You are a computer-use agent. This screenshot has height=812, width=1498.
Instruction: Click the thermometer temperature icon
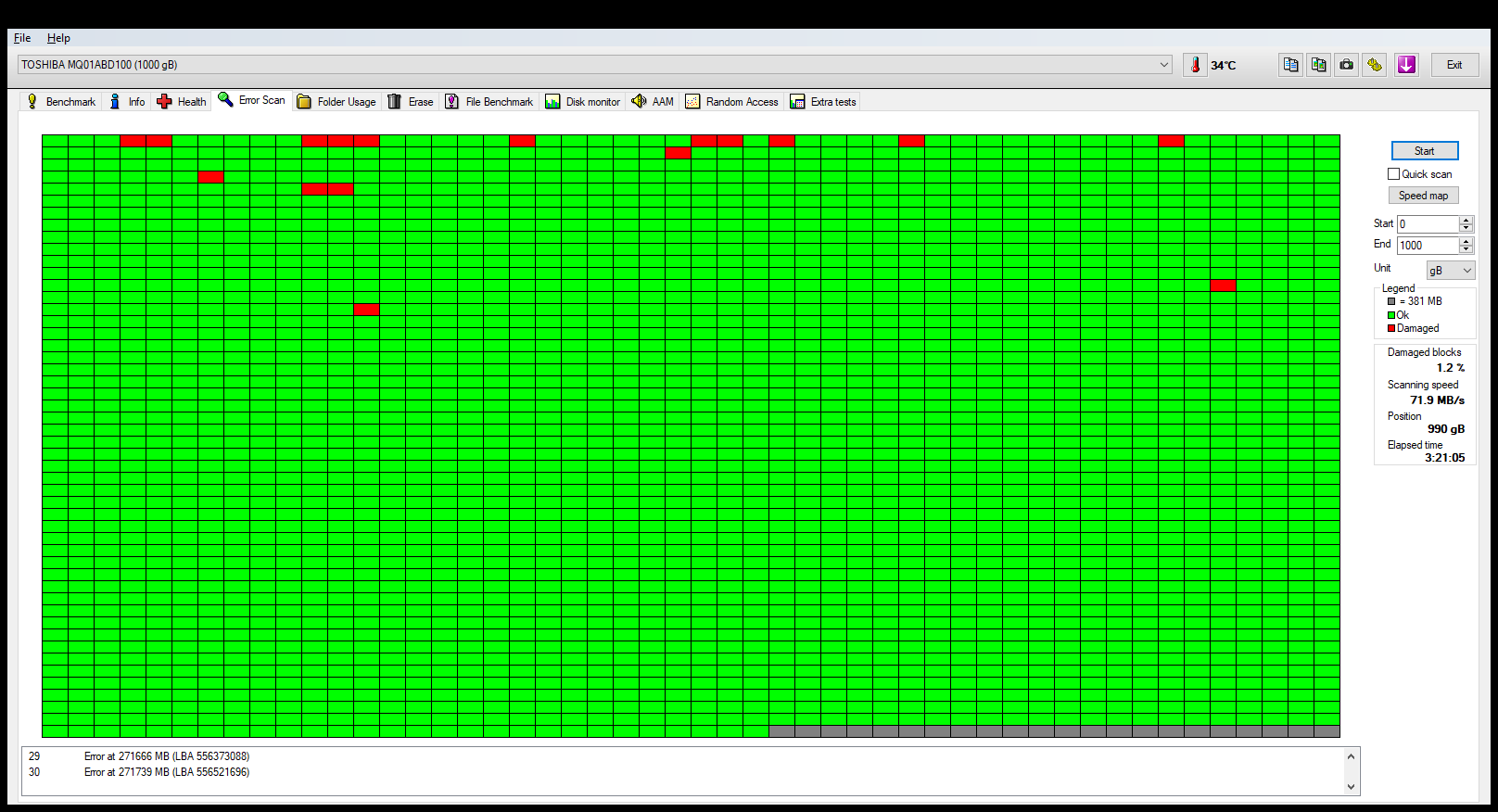click(1195, 65)
